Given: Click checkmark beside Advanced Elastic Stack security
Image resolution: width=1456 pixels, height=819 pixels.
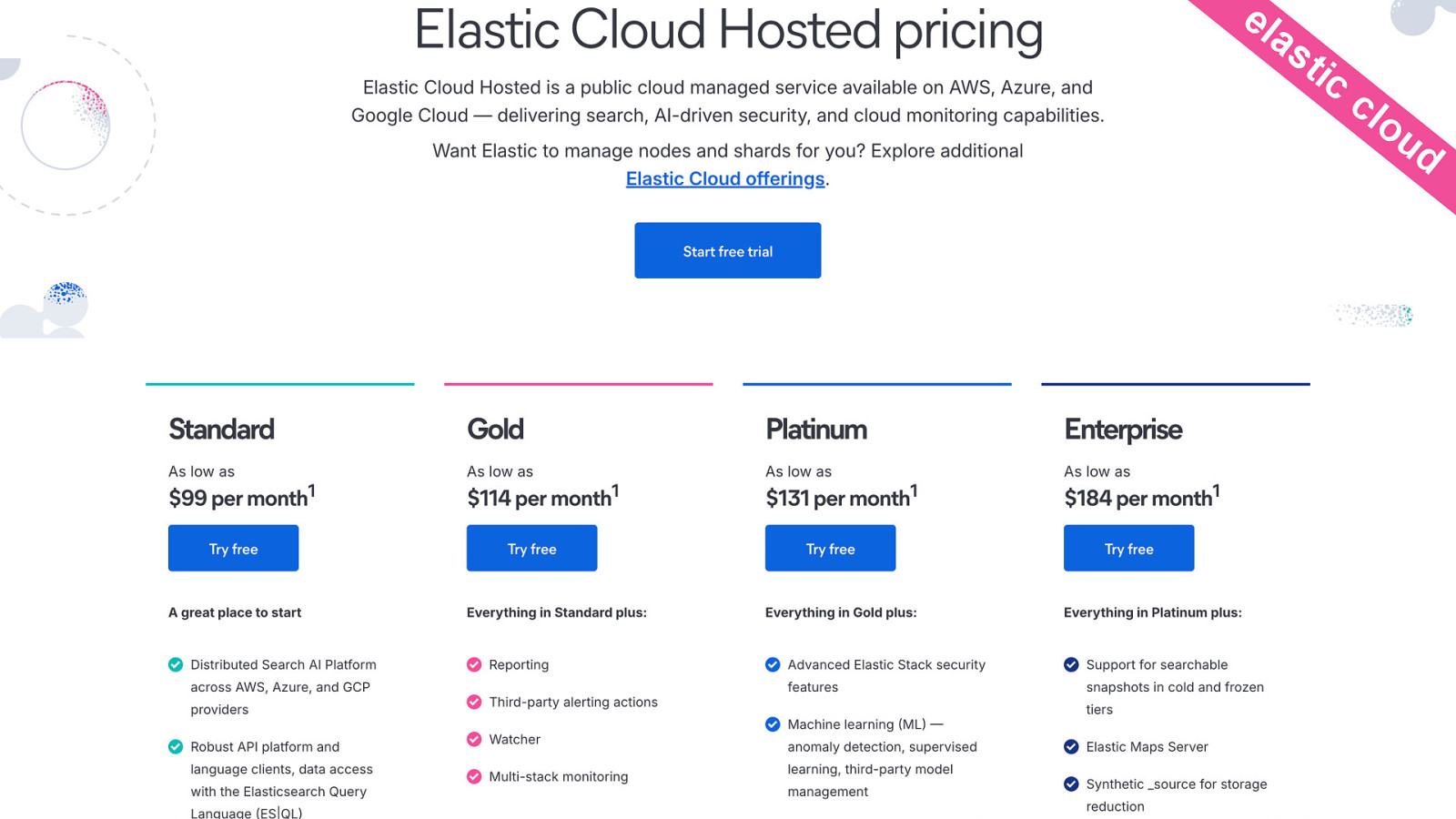Looking at the screenshot, I should [x=773, y=665].
